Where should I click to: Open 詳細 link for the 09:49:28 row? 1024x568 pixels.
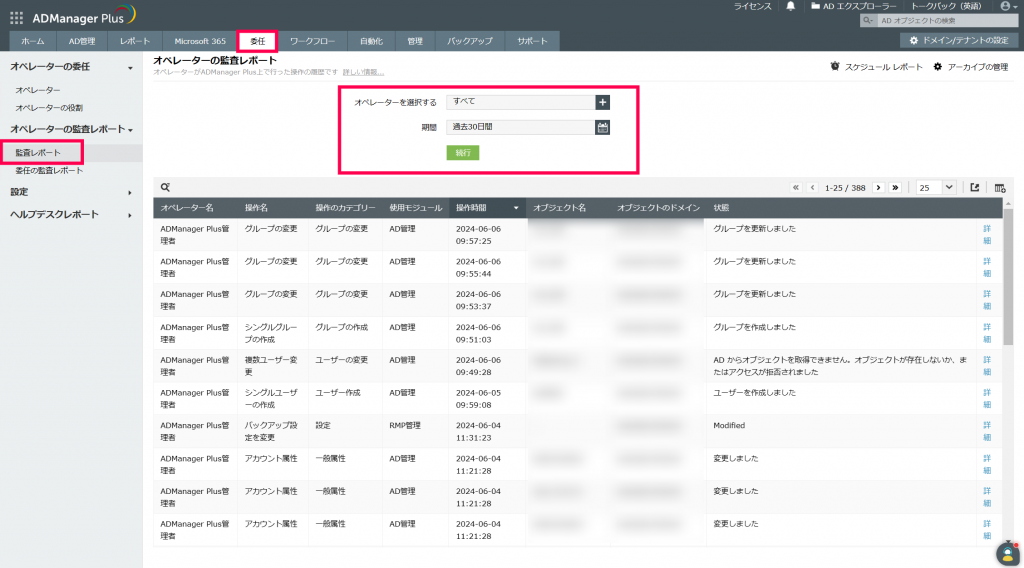(x=987, y=366)
